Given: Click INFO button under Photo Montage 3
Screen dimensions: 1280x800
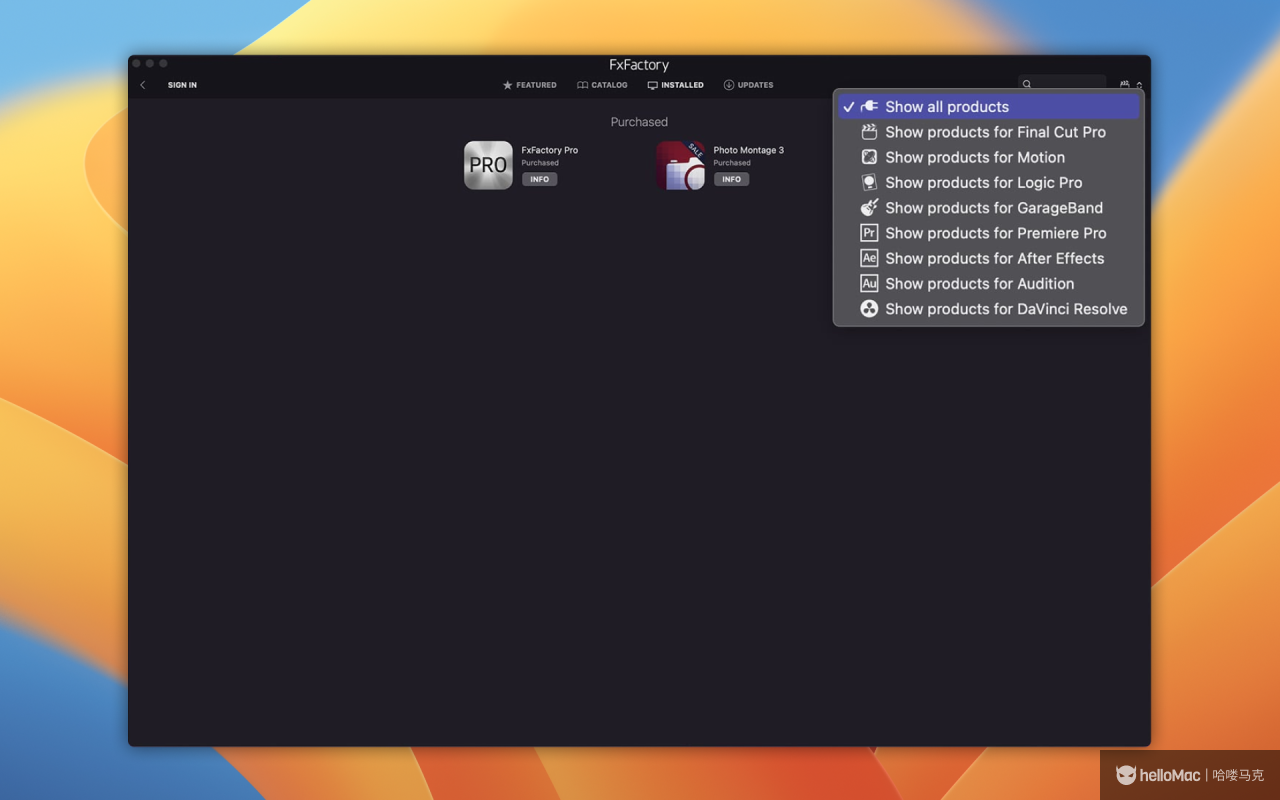Looking at the screenshot, I should 732,180.
